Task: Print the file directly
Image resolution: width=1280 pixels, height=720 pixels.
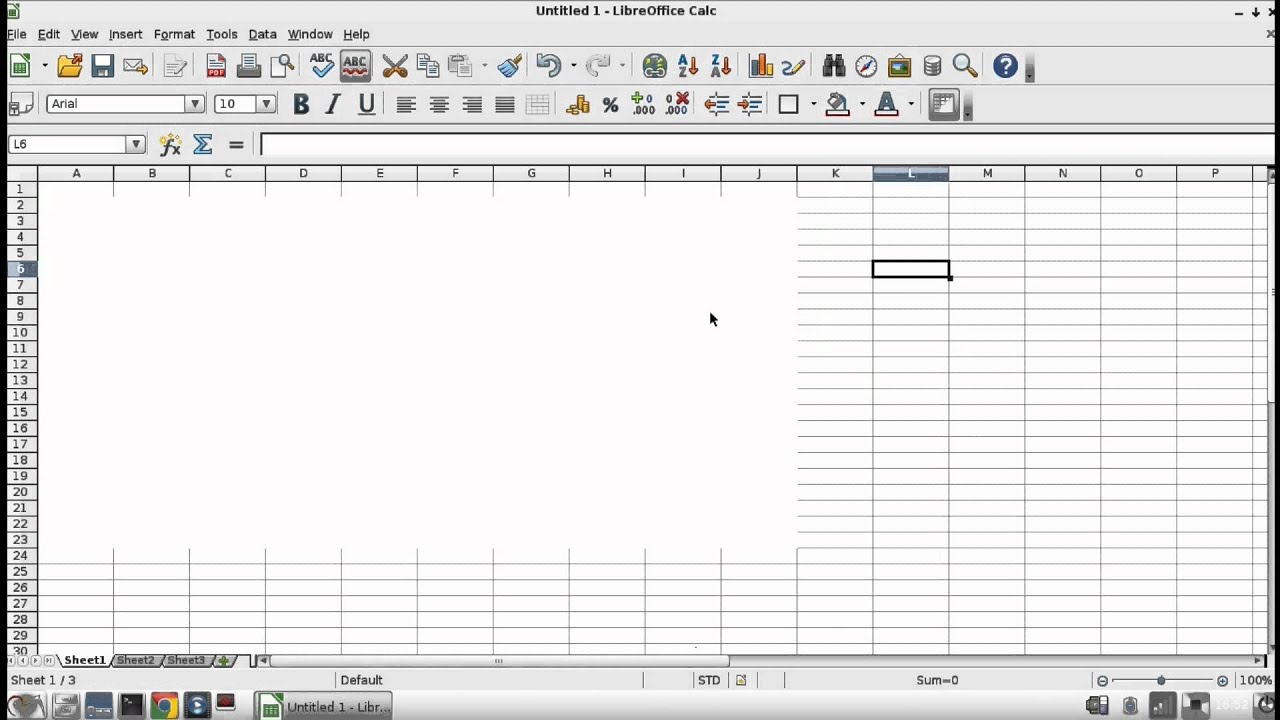Action: point(249,66)
